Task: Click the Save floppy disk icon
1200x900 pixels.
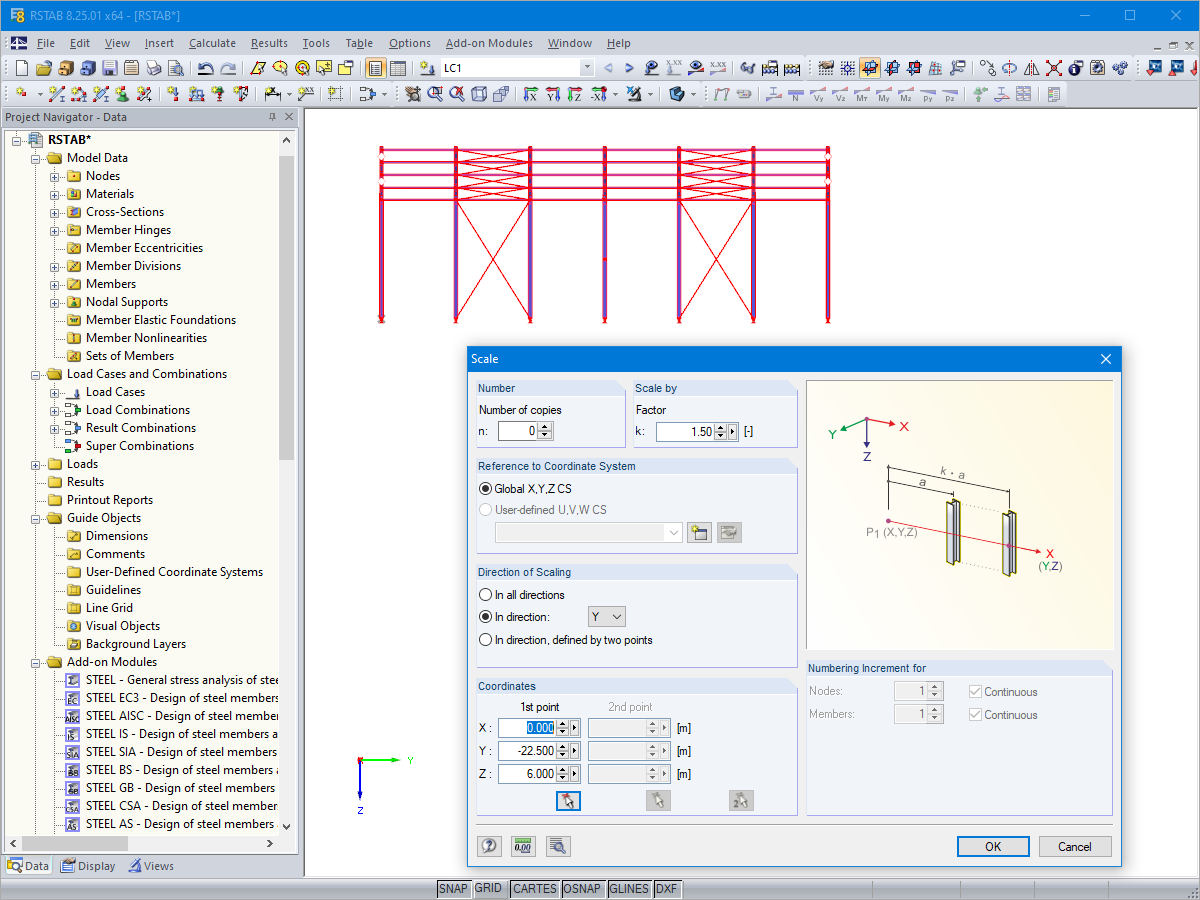Action: click(x=109, y=68)
